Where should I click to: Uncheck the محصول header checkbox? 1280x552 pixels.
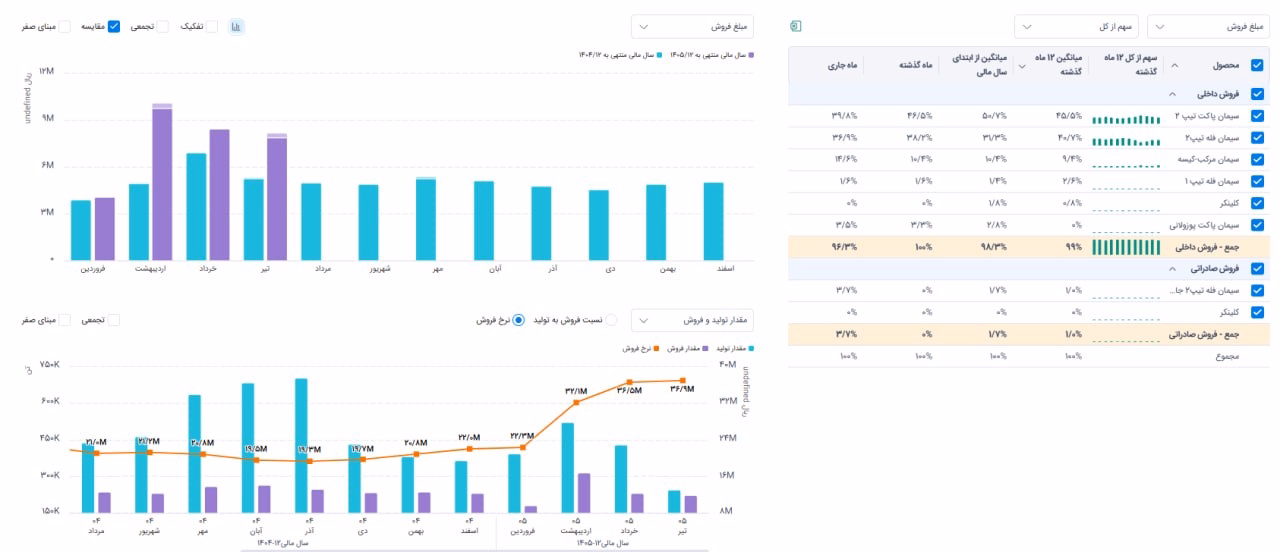[1257, 65]
